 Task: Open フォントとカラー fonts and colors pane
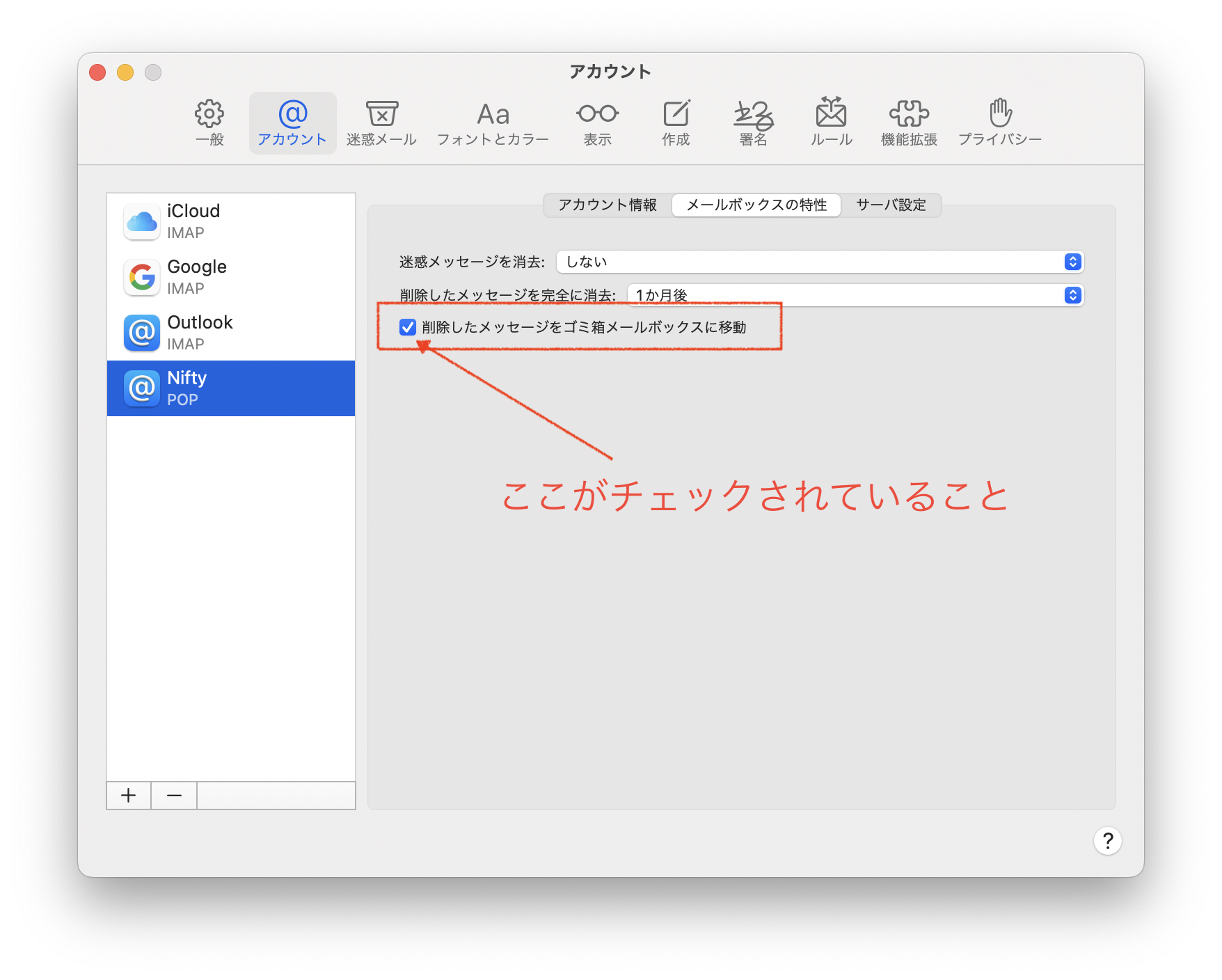click(x=493, y=122)
